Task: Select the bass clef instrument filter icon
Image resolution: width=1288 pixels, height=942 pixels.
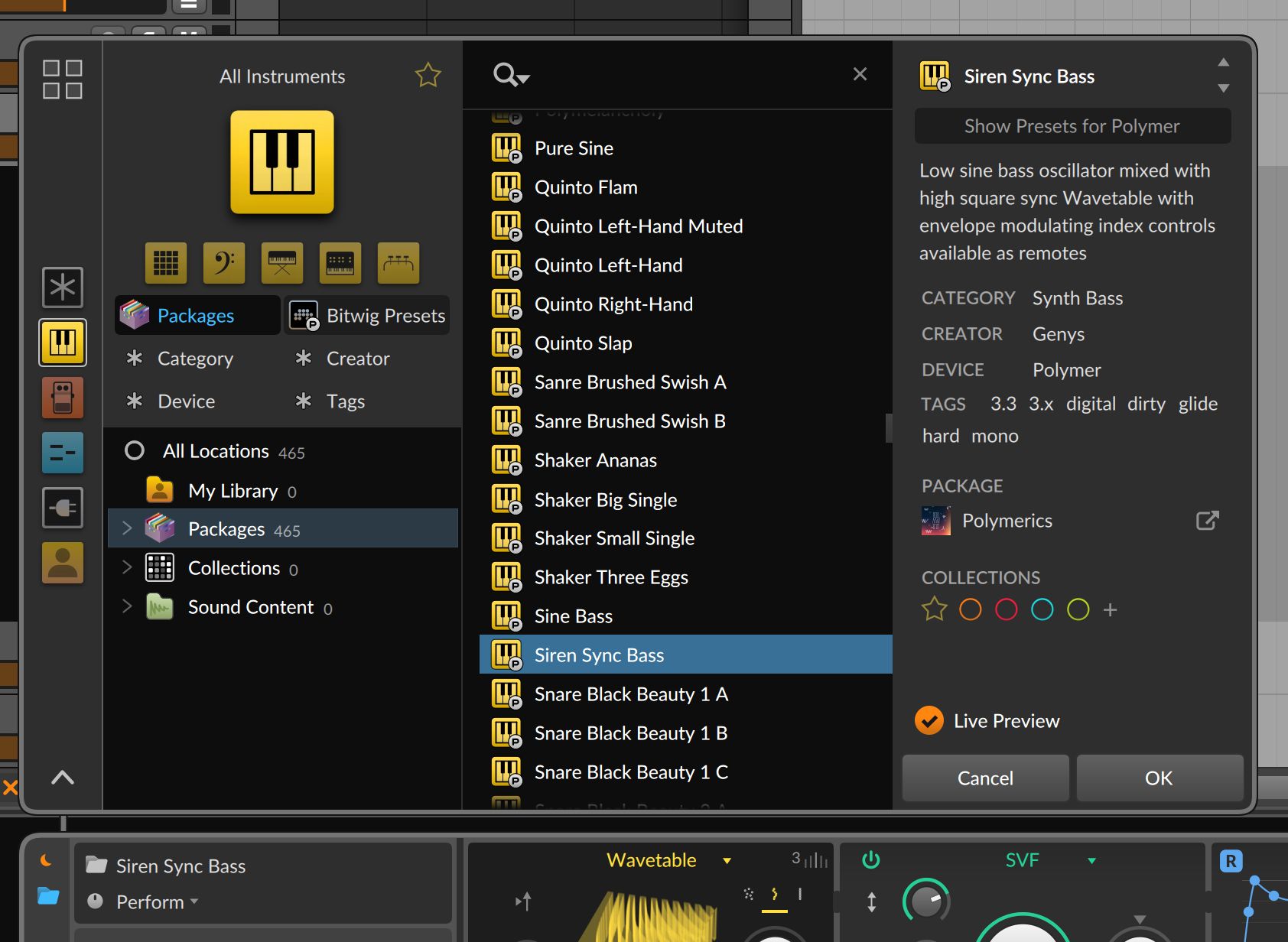Action: (223, 262)
